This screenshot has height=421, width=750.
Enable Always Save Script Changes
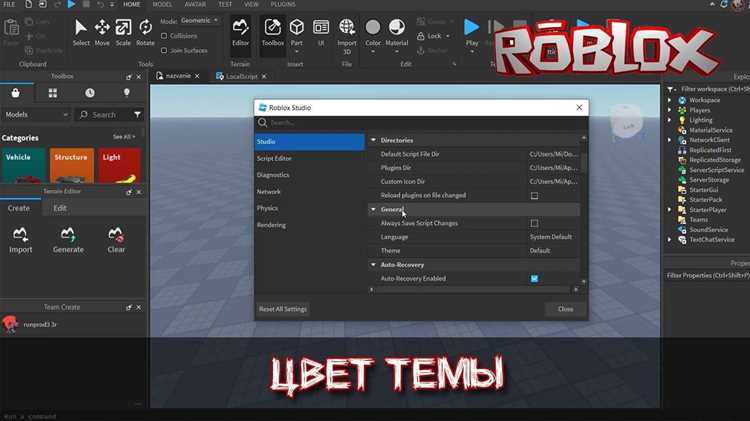534,223
